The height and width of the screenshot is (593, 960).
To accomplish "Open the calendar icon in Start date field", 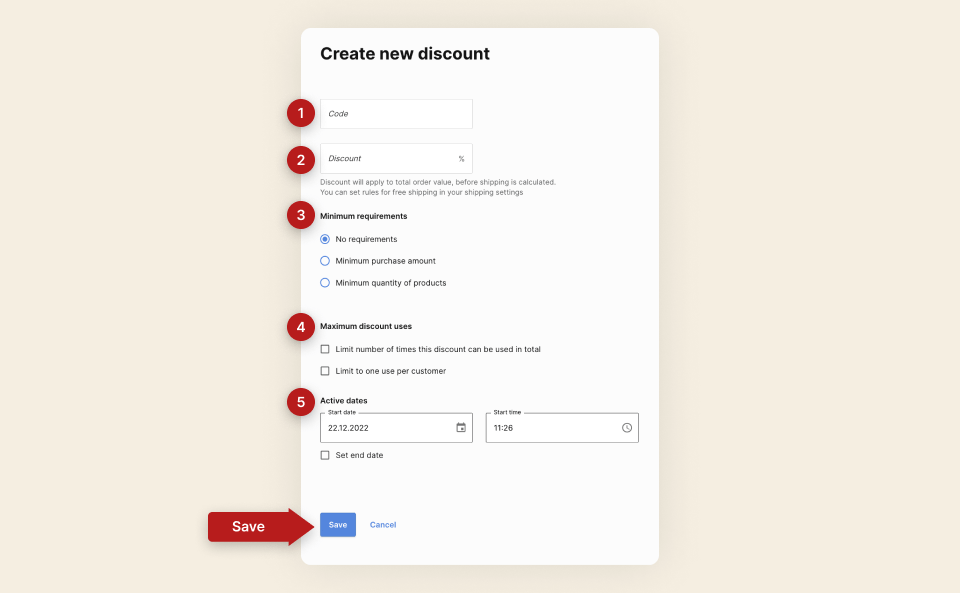I will coord(461,427).
